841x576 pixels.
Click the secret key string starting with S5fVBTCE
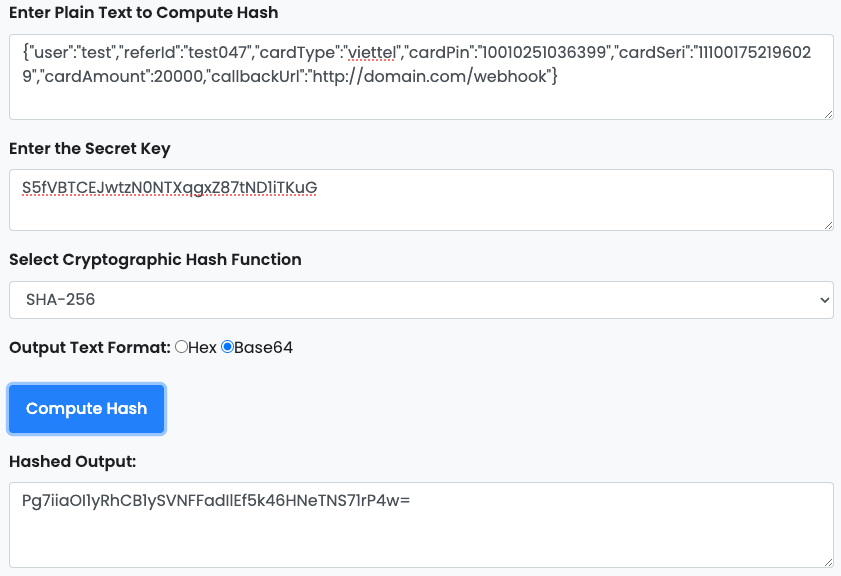pyautogui.click(x=169, y=186)
